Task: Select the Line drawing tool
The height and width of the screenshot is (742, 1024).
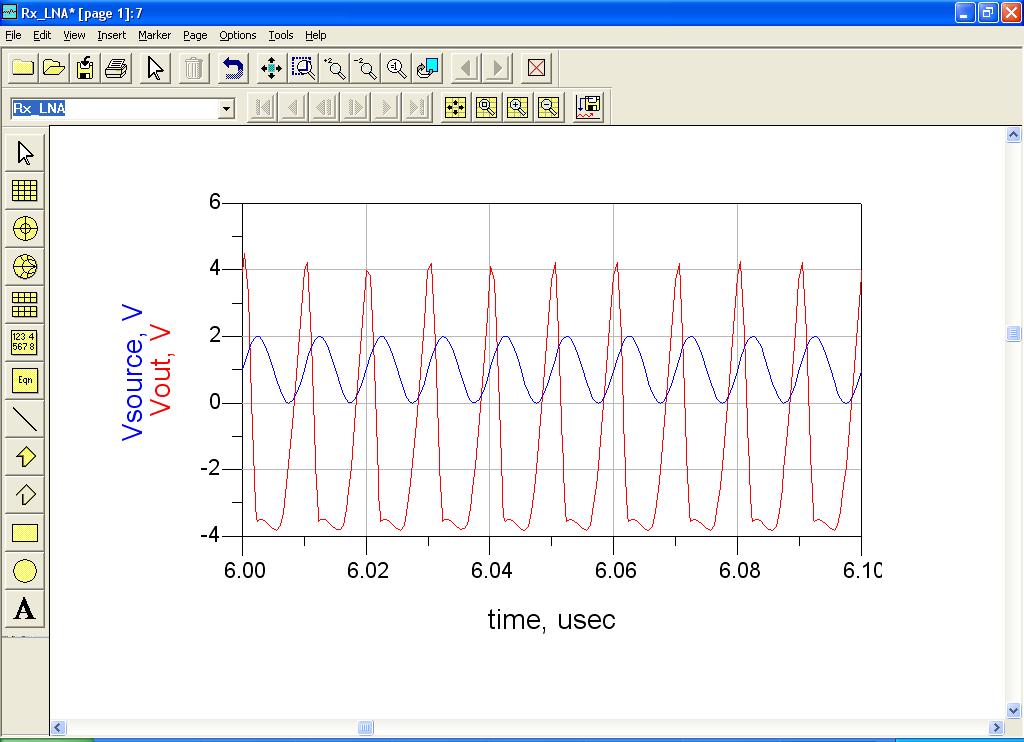Action: (x=25, y=419)
